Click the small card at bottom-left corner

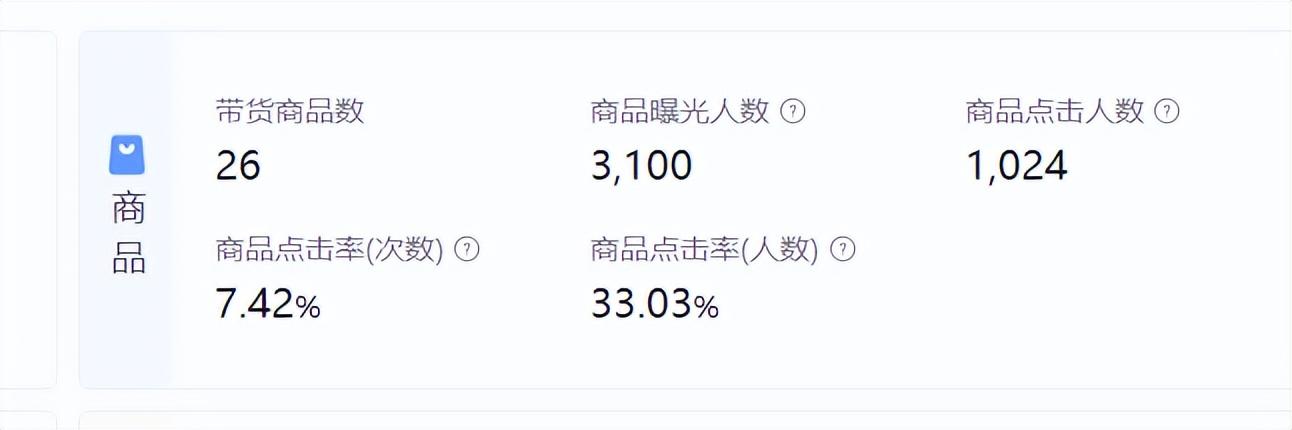[x=28, y=420]
